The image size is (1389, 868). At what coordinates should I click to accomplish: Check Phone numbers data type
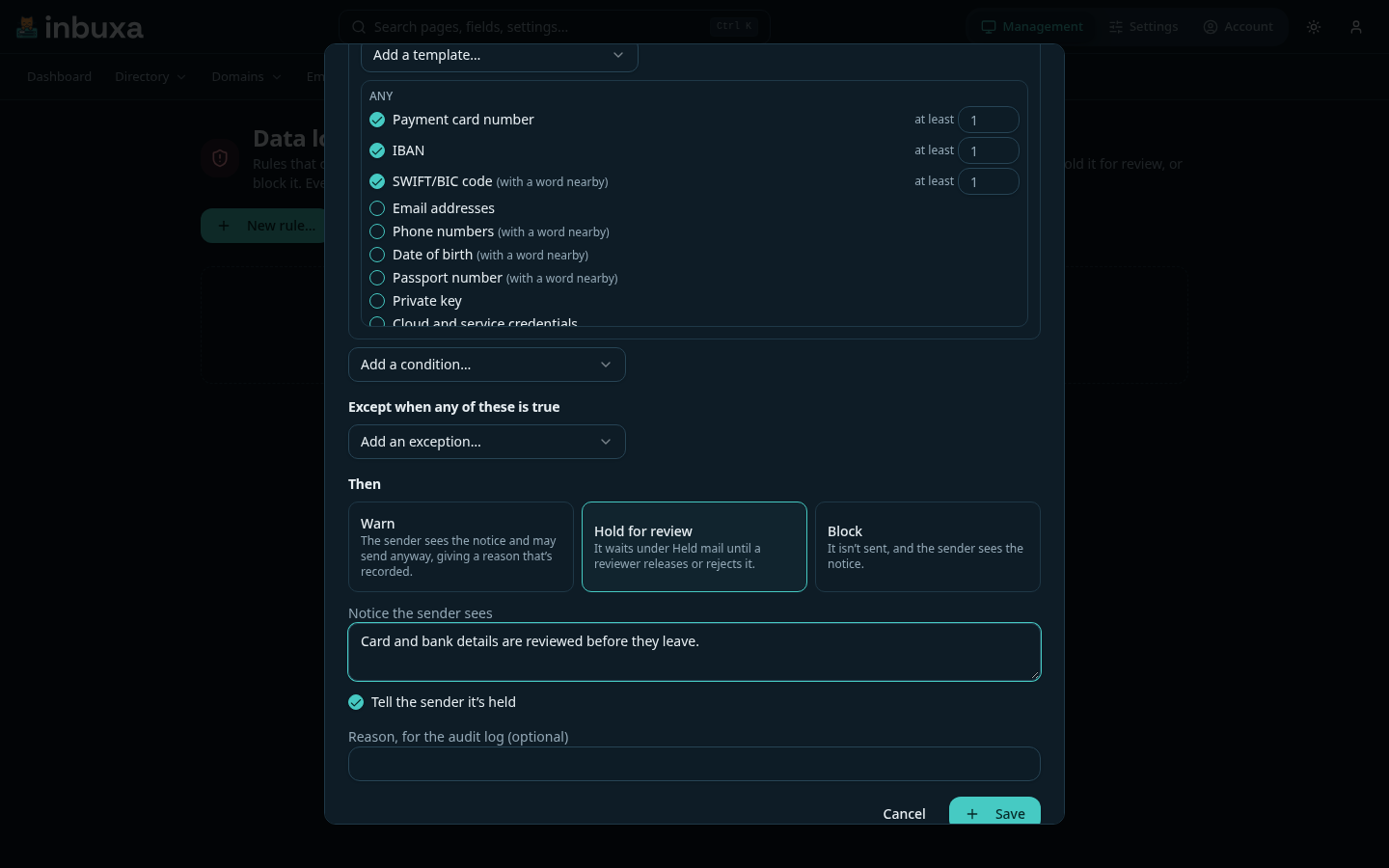pos(377,231)
